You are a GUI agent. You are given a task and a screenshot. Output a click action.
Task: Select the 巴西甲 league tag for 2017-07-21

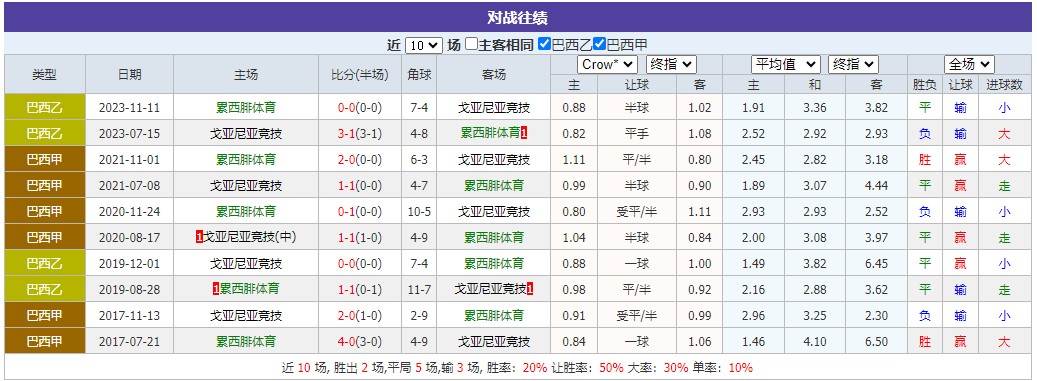tap(44, 342)
